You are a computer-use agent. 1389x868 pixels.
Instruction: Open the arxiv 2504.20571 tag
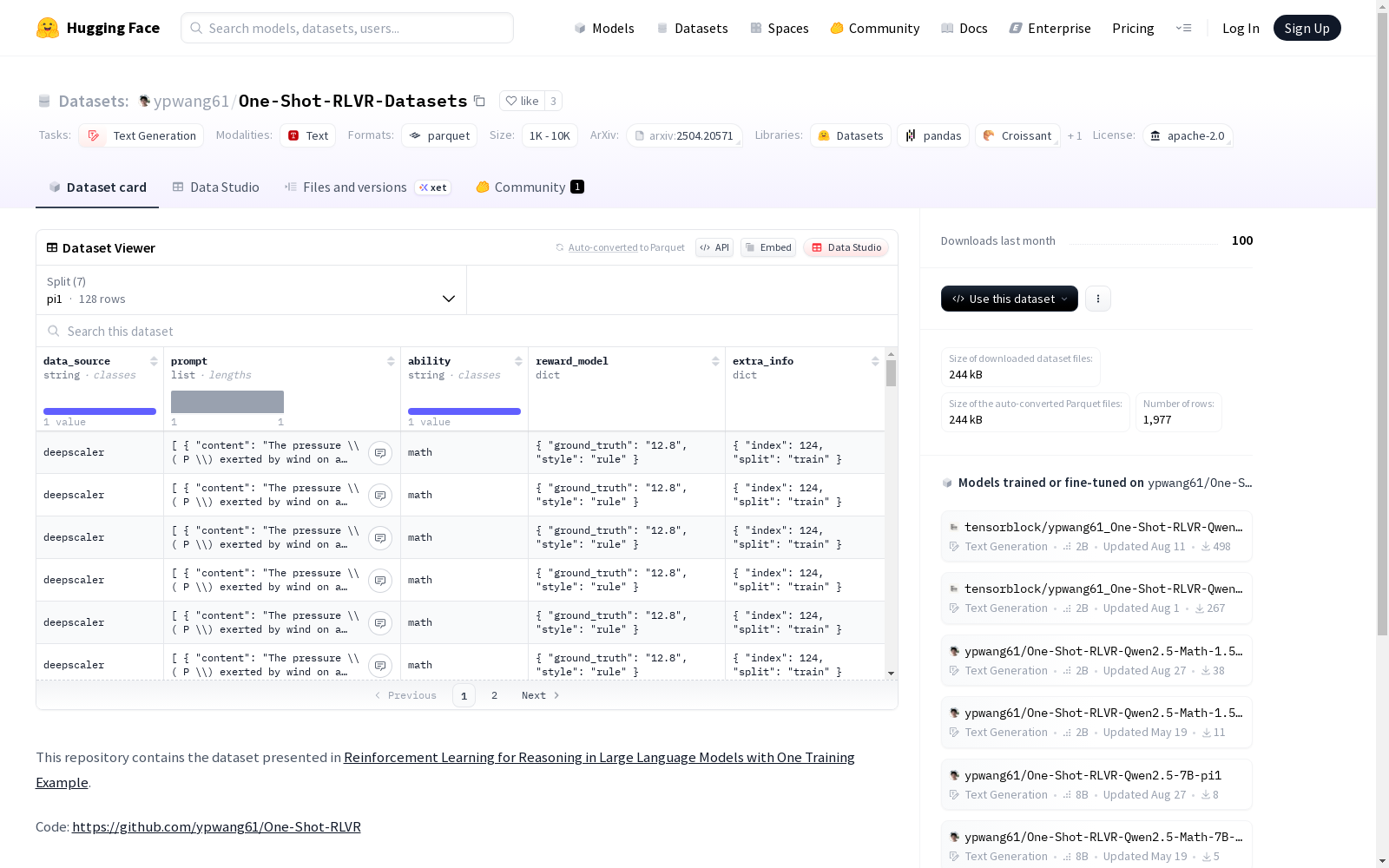684,135
